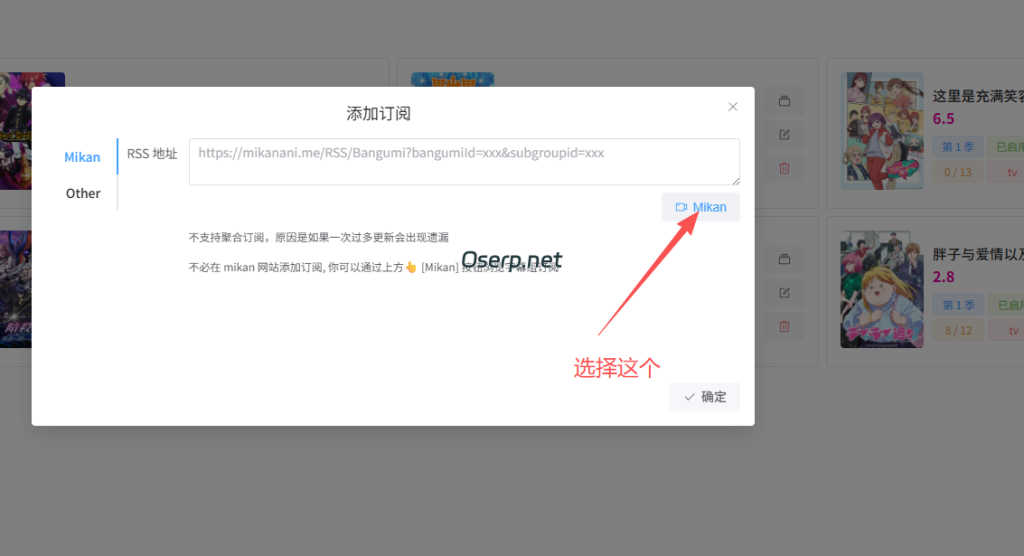
Task: Click archive icon in upper card row
Action: (x=784, y=101)
